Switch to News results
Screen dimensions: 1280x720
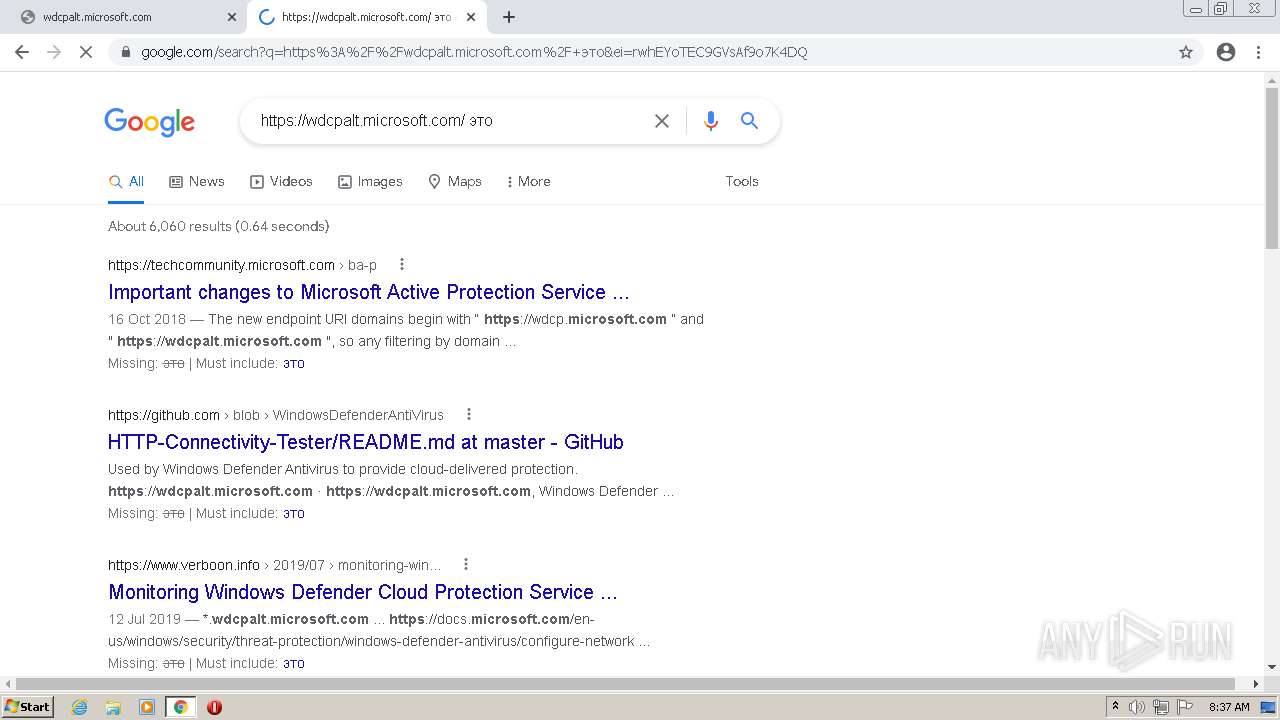(197, 182)
